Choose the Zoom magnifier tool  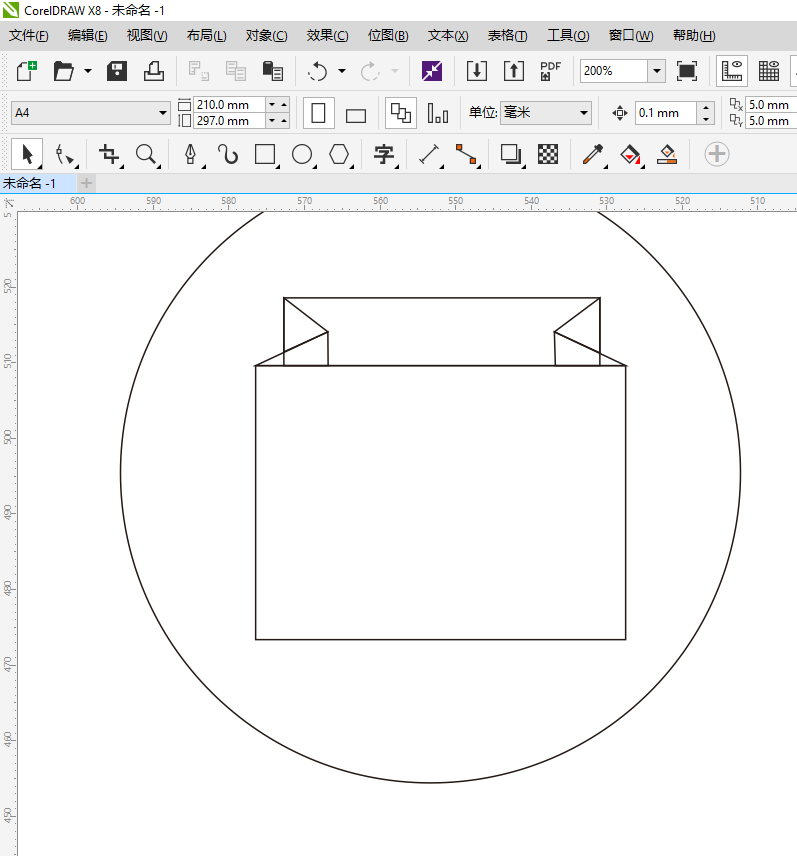click(147, 154)
